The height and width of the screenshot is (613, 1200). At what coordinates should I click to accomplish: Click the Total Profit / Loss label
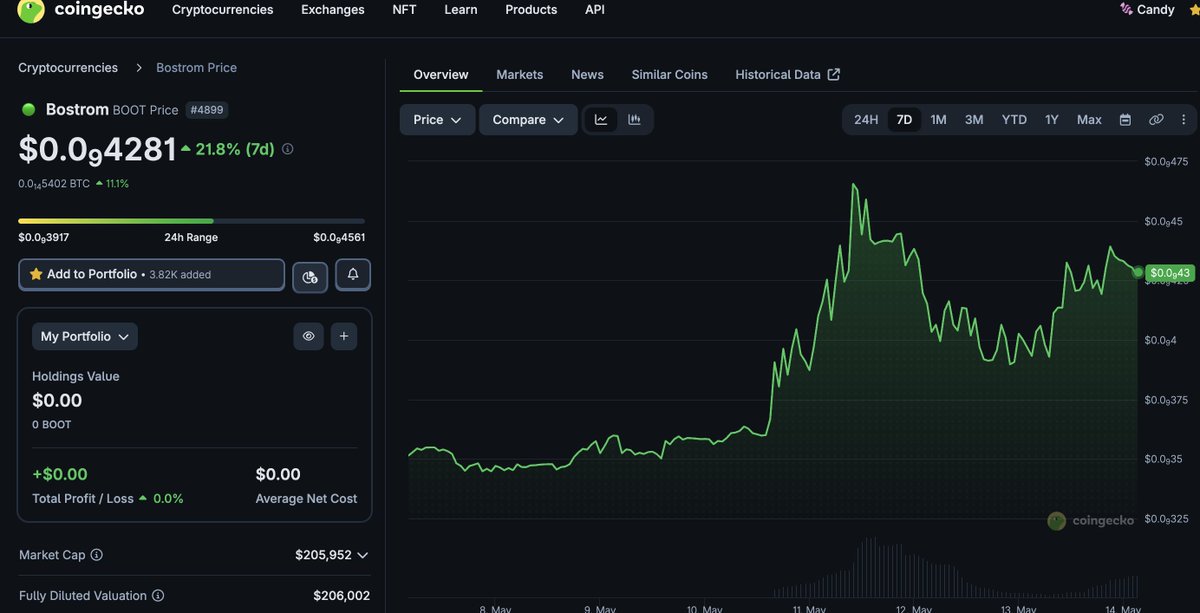coord(82,499)
